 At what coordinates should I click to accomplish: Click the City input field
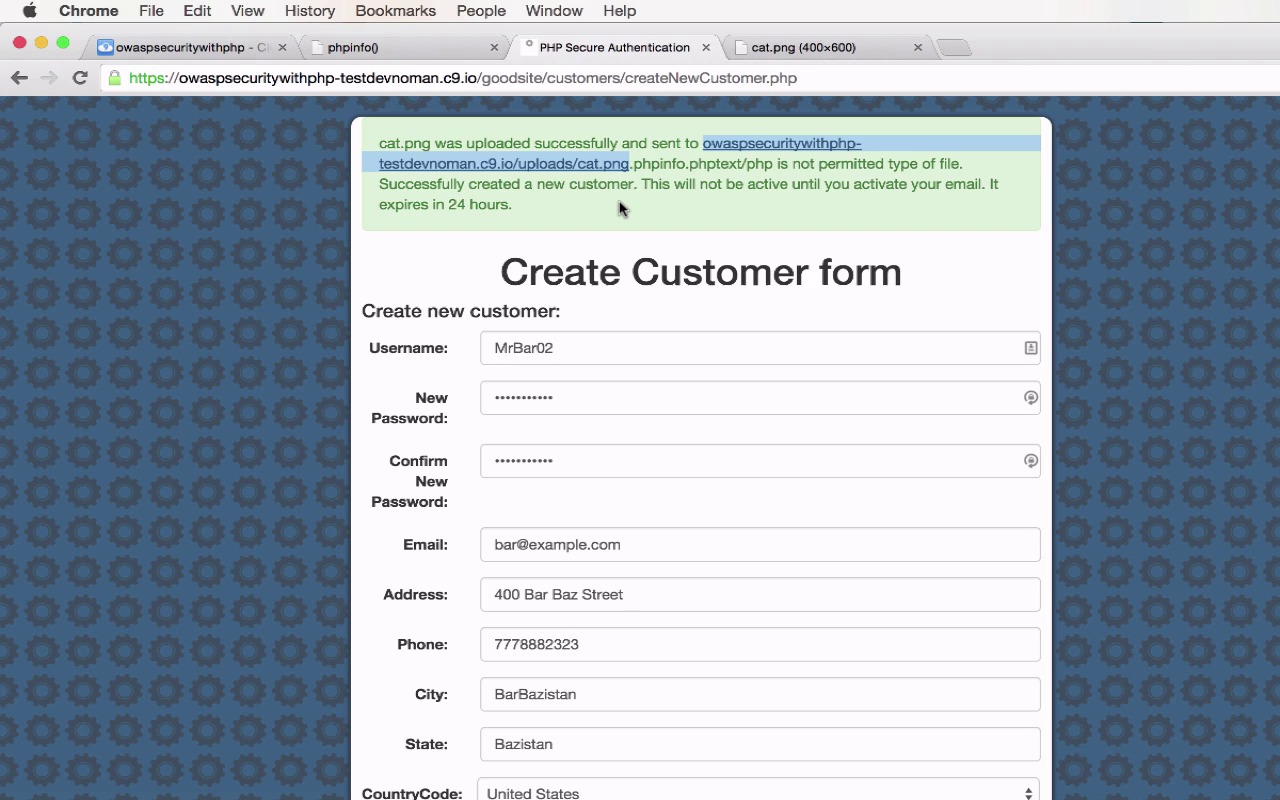pyautogui.click(x=760, y=695)
